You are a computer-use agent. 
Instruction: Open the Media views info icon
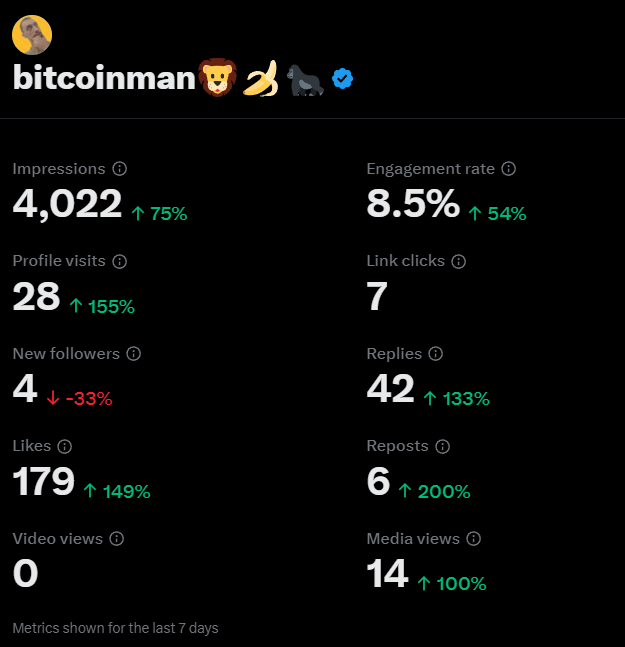click(474, 538)
